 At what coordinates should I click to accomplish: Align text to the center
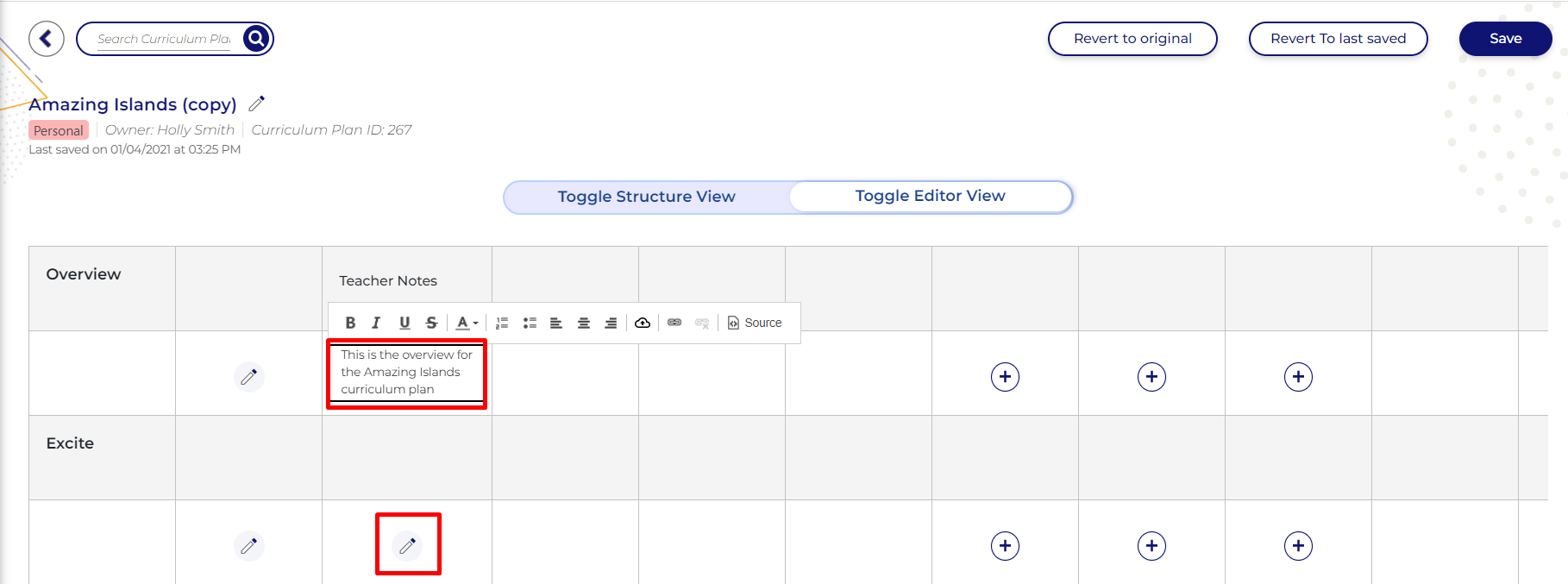point(584,323)
